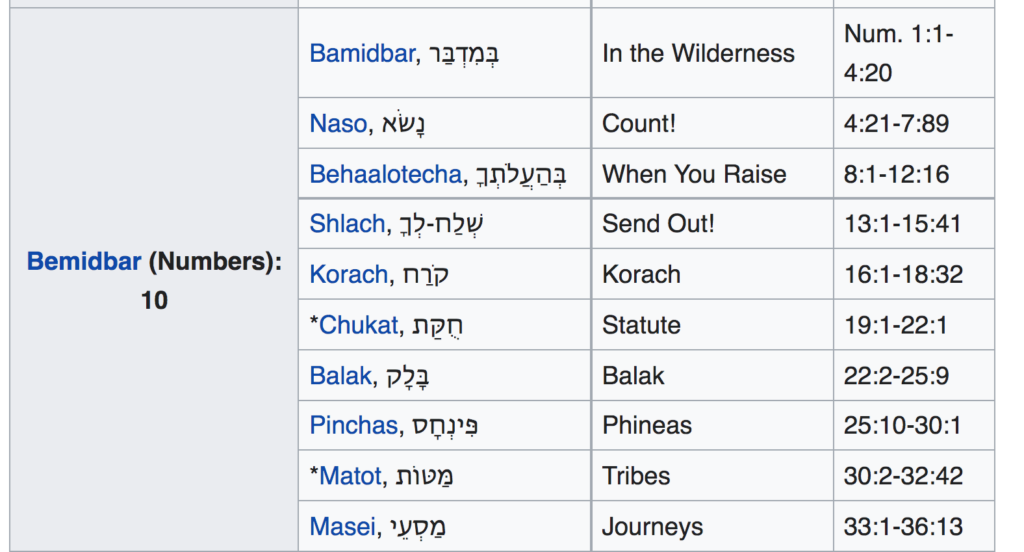The width and height of the screenshot is (1024, 552).
Task: Click the Naso link
Action: click(338, 124)
